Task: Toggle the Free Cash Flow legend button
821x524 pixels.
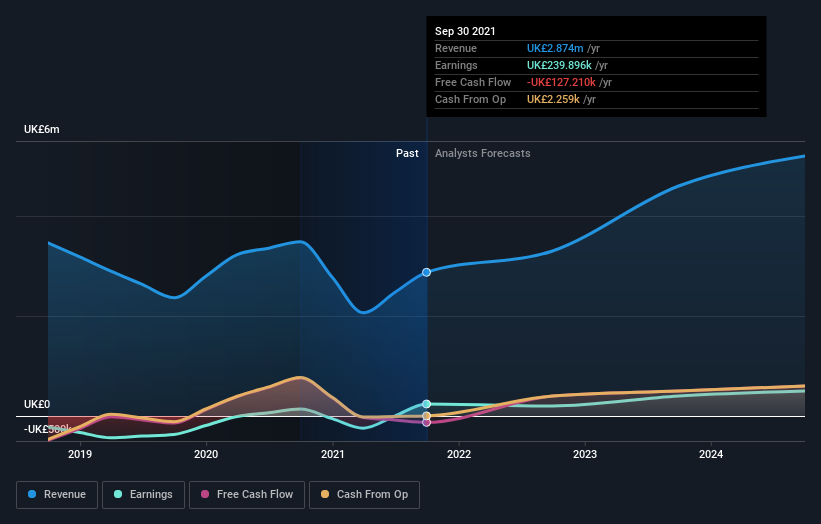Action: [247, 495]
